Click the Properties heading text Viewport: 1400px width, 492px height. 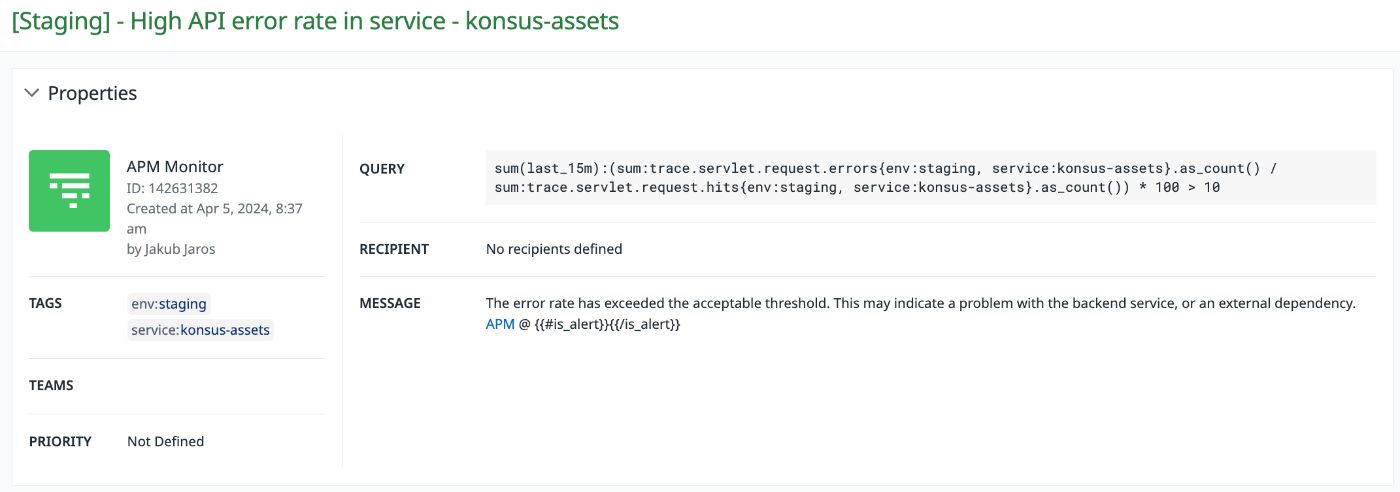pos(92,93)
